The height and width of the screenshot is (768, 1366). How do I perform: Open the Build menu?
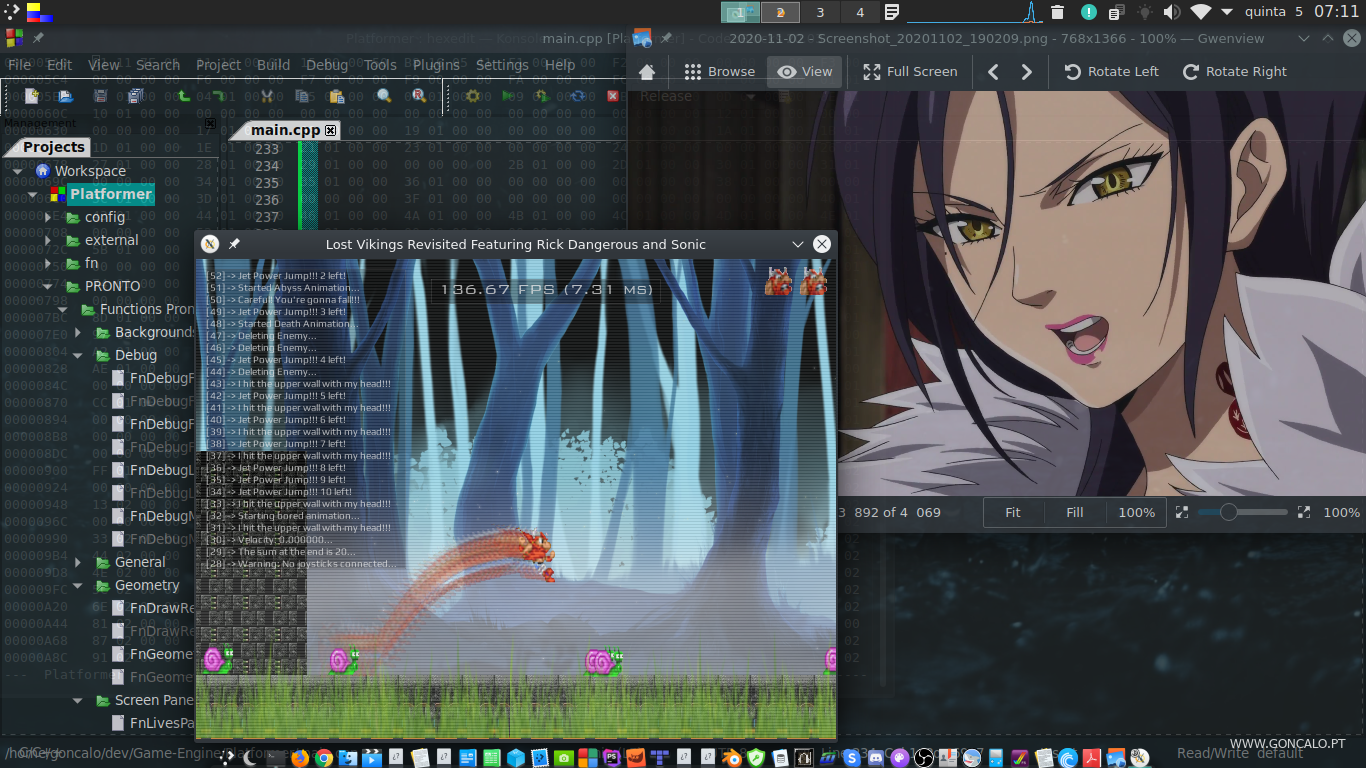coord(273,65)
